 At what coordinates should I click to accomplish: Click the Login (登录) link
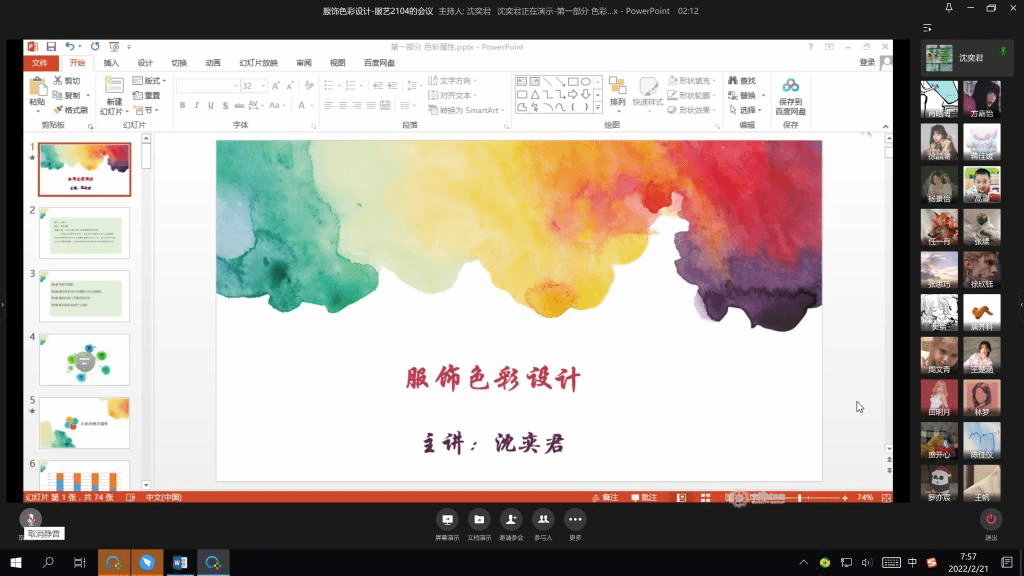[867, 63]
